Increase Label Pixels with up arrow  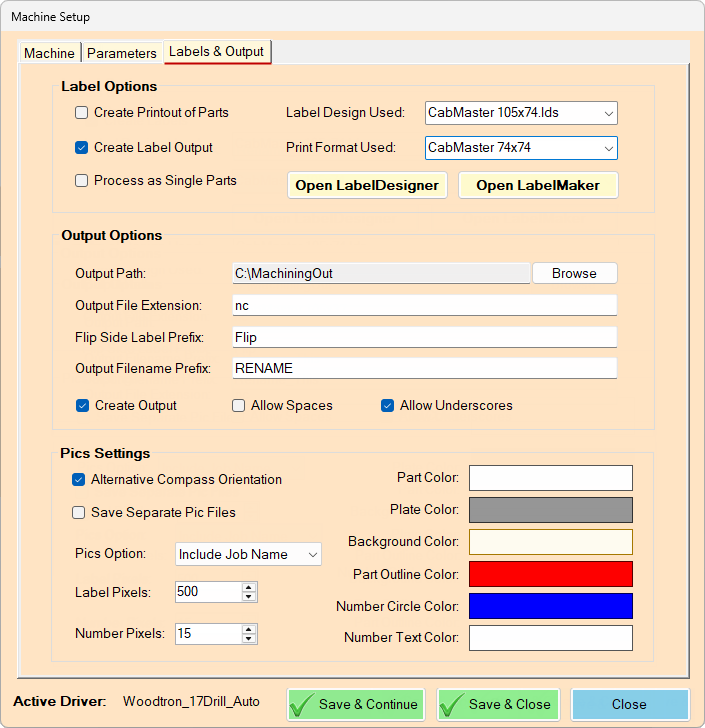tap(249, 587)
